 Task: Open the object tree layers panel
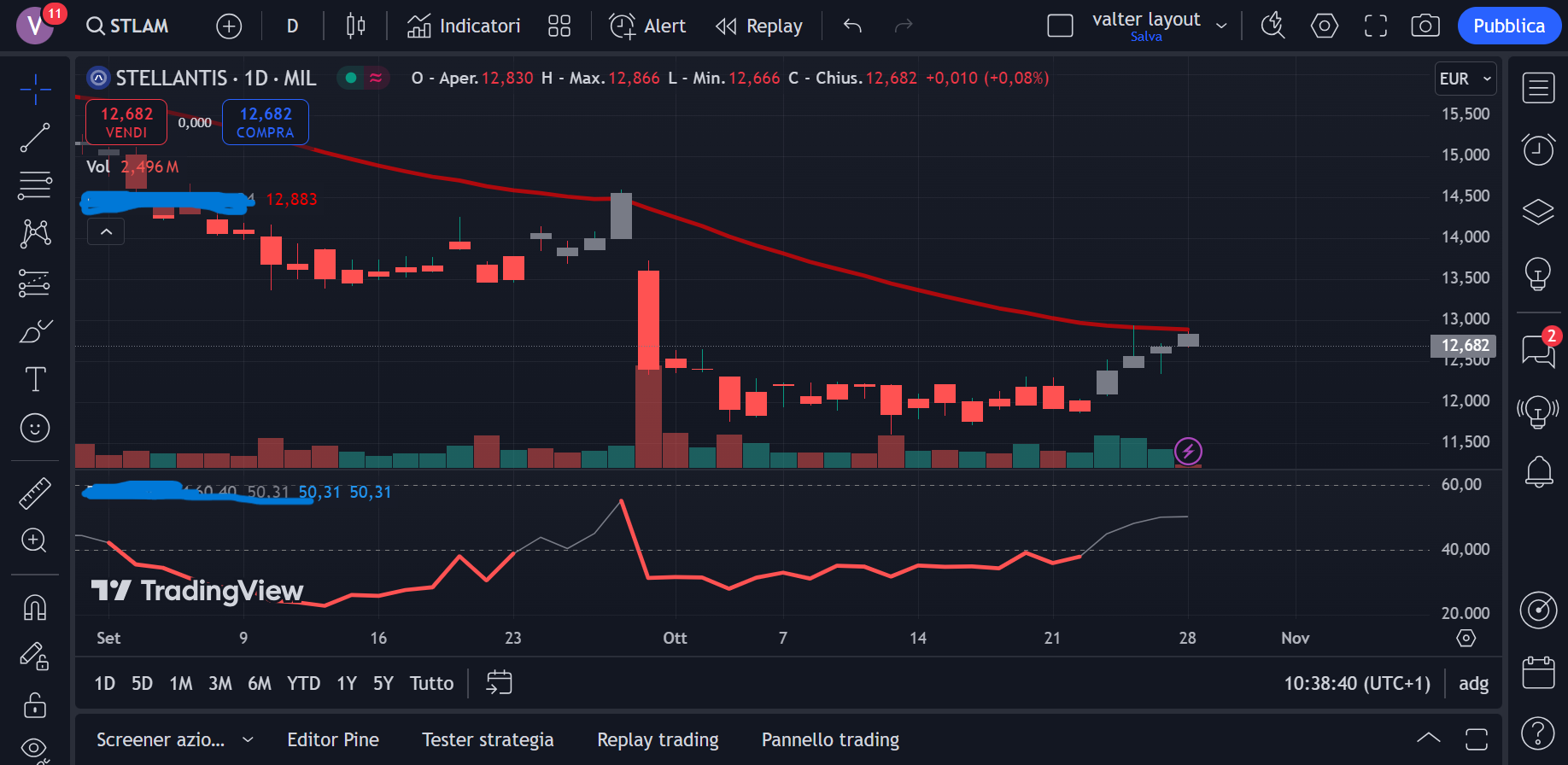point(1538,212)
